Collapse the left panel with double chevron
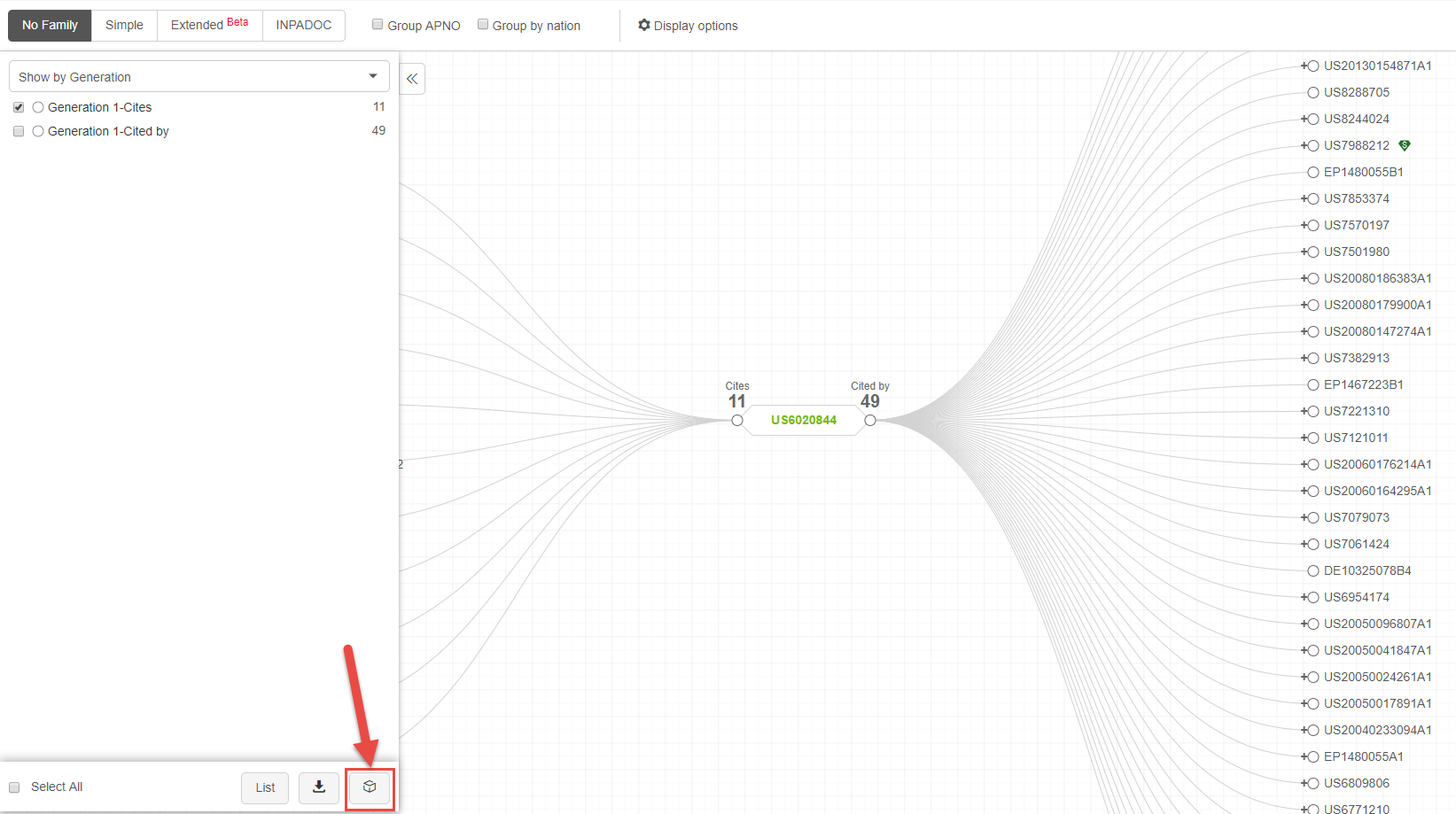The width and height of the screenshot is (1456, 814). pos(412,79)
